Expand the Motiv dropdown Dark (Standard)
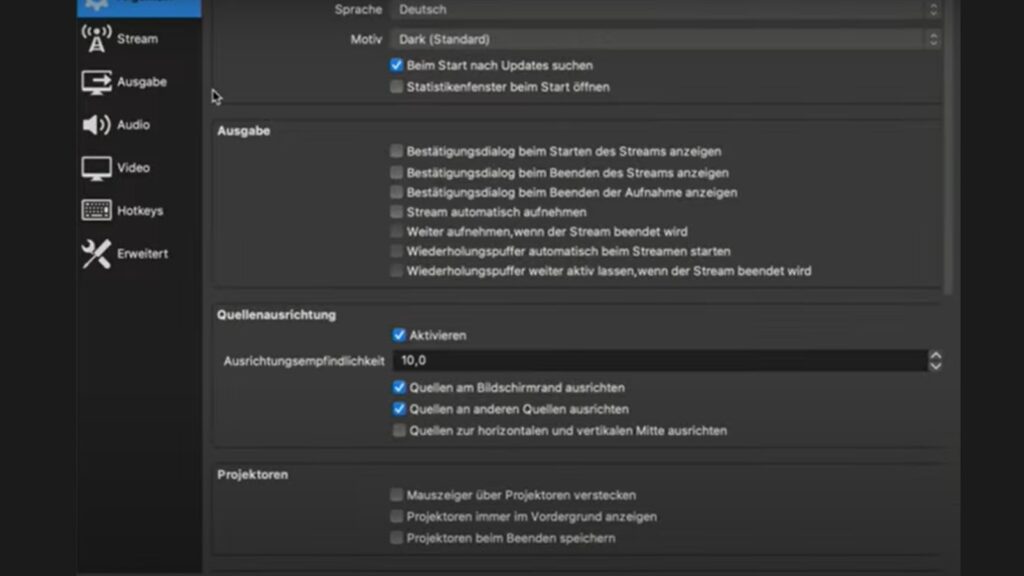 667,40
